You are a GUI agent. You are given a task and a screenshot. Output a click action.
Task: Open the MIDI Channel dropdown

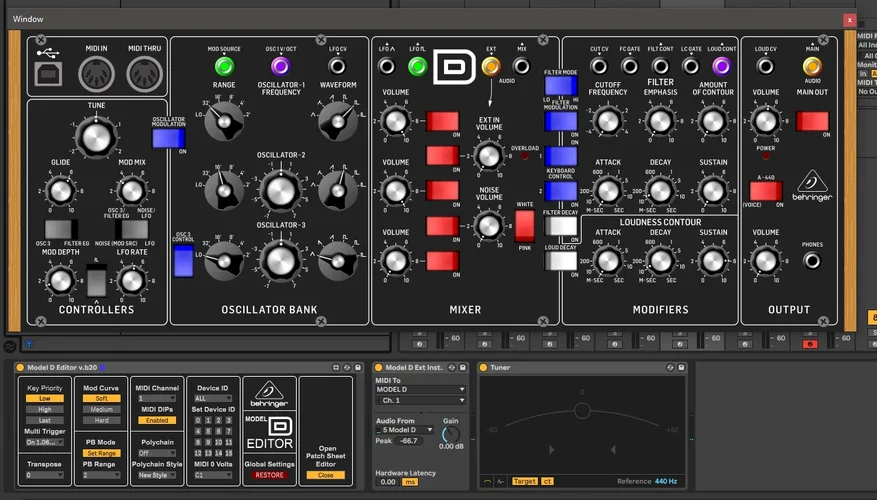click(x=157, y=398)
